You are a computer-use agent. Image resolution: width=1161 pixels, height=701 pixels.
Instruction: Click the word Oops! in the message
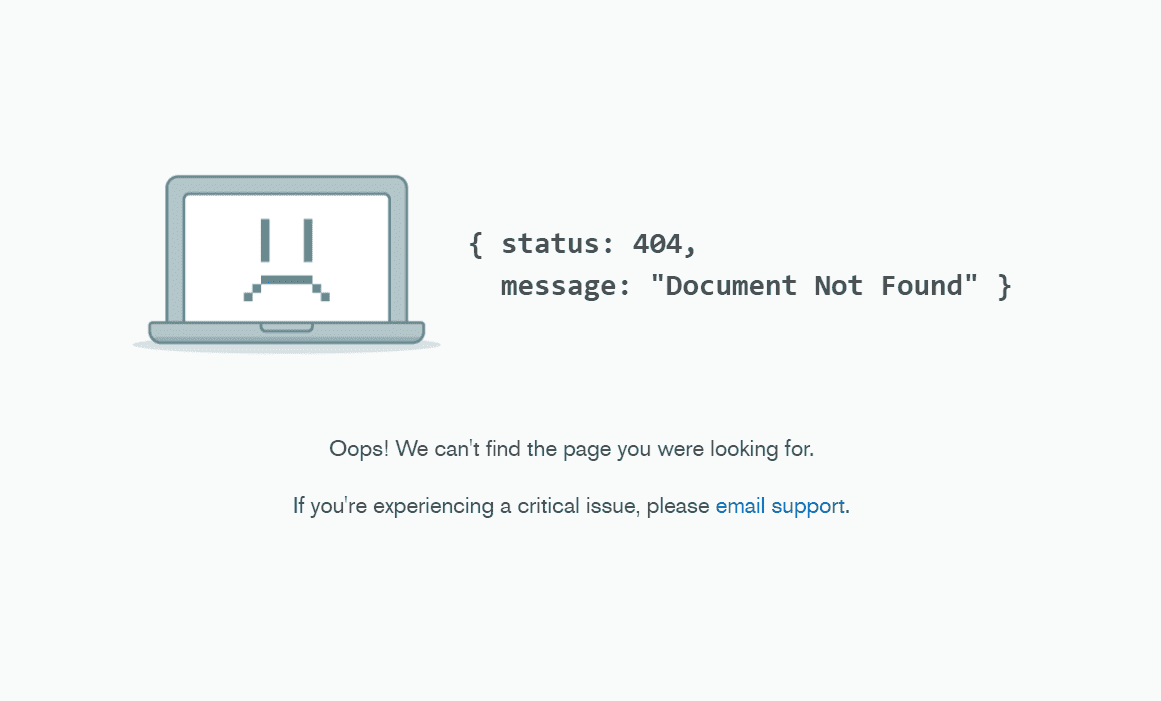pos(359,449)
